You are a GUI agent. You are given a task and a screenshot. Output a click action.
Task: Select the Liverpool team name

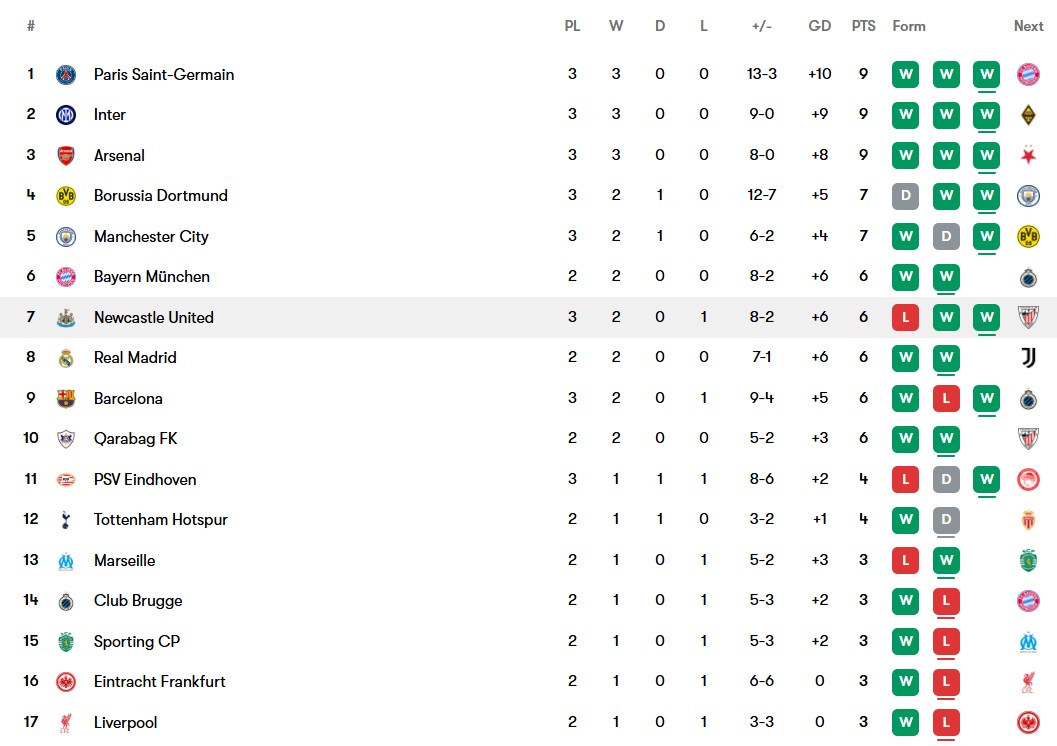point(125,722)
